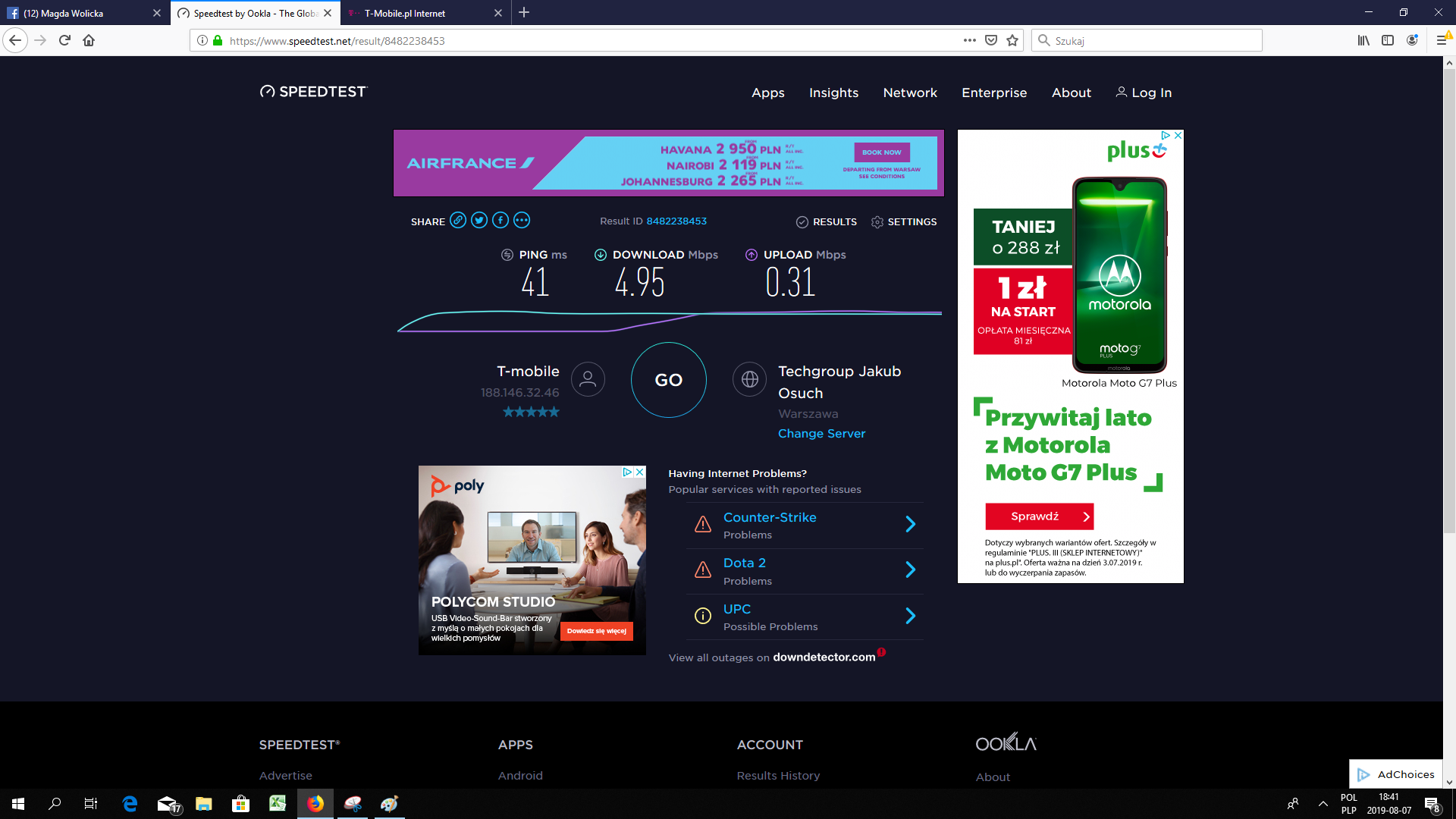Open File Explorer from taskbar
This screenshot has height=819, width=1456.
(203, 804)
